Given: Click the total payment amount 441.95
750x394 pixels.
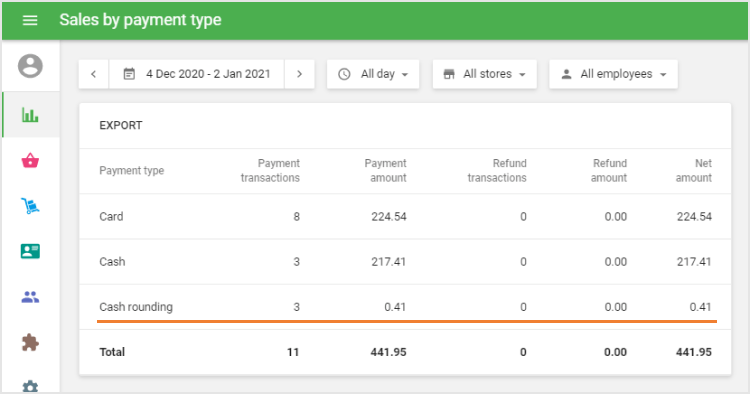Looking at the screenshot, I should [388, 352].
